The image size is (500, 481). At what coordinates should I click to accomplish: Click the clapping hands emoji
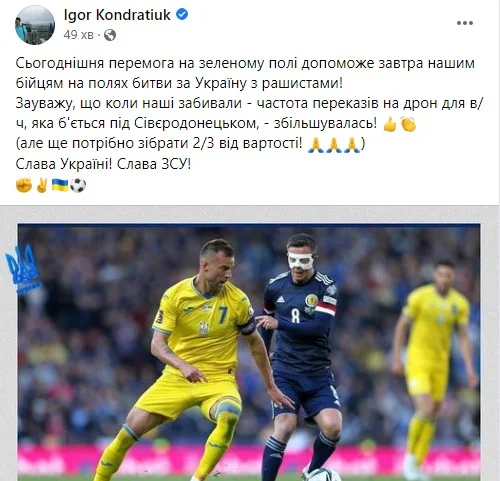pos(409,124)
